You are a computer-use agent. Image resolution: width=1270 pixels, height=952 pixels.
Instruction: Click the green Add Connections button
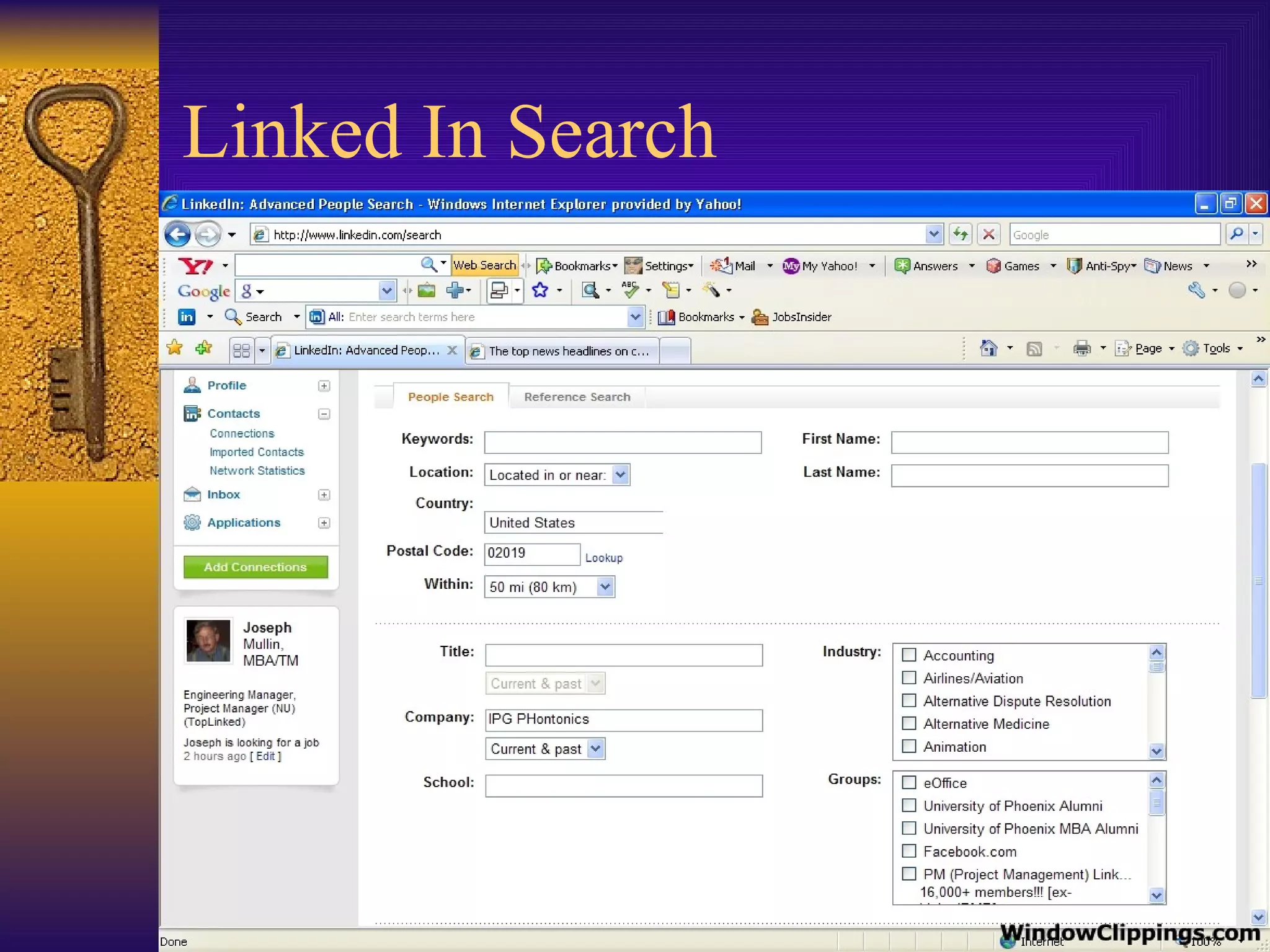click(x=255, y=566)
